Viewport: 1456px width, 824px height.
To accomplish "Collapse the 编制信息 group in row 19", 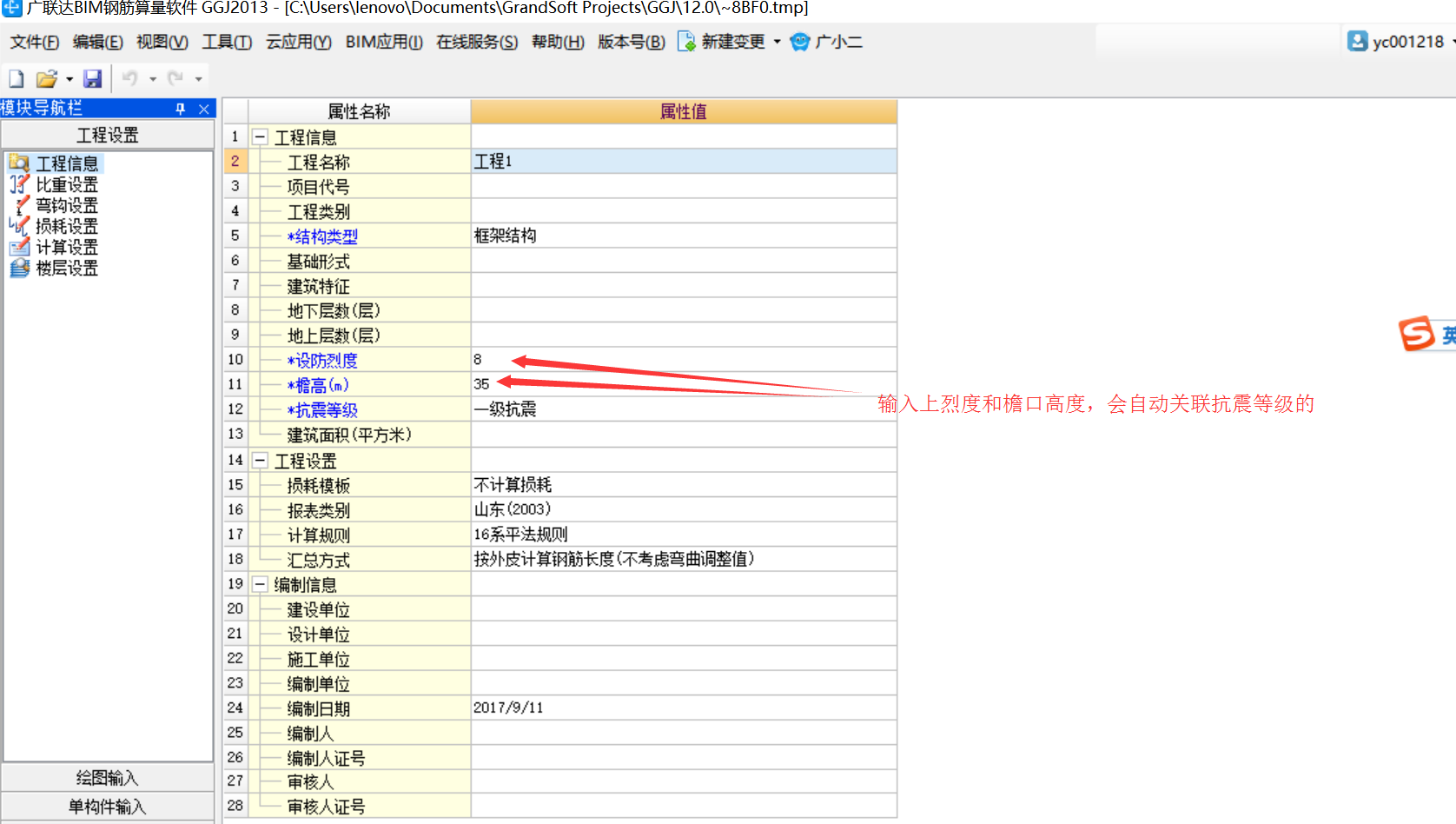I will [x=260, y=584].
